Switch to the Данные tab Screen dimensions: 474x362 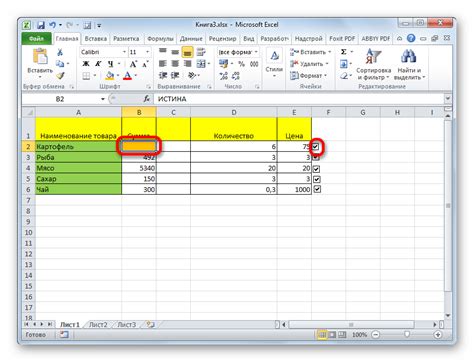point(191,39)
